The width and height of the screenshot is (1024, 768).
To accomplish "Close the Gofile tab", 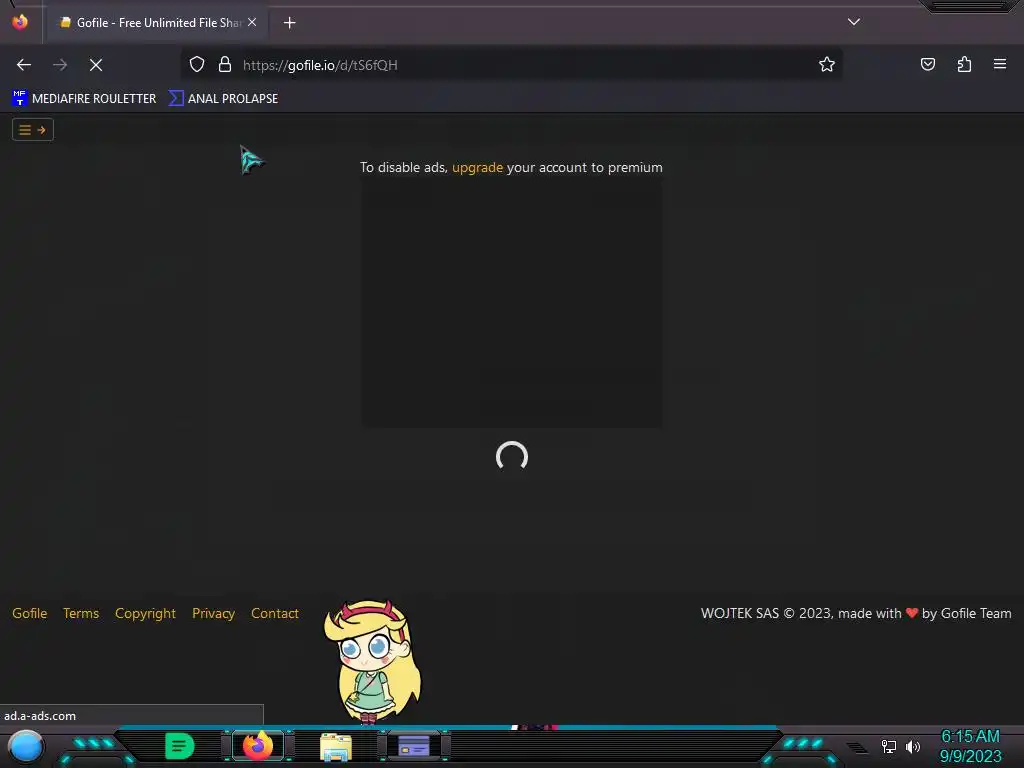I will 252,22.
